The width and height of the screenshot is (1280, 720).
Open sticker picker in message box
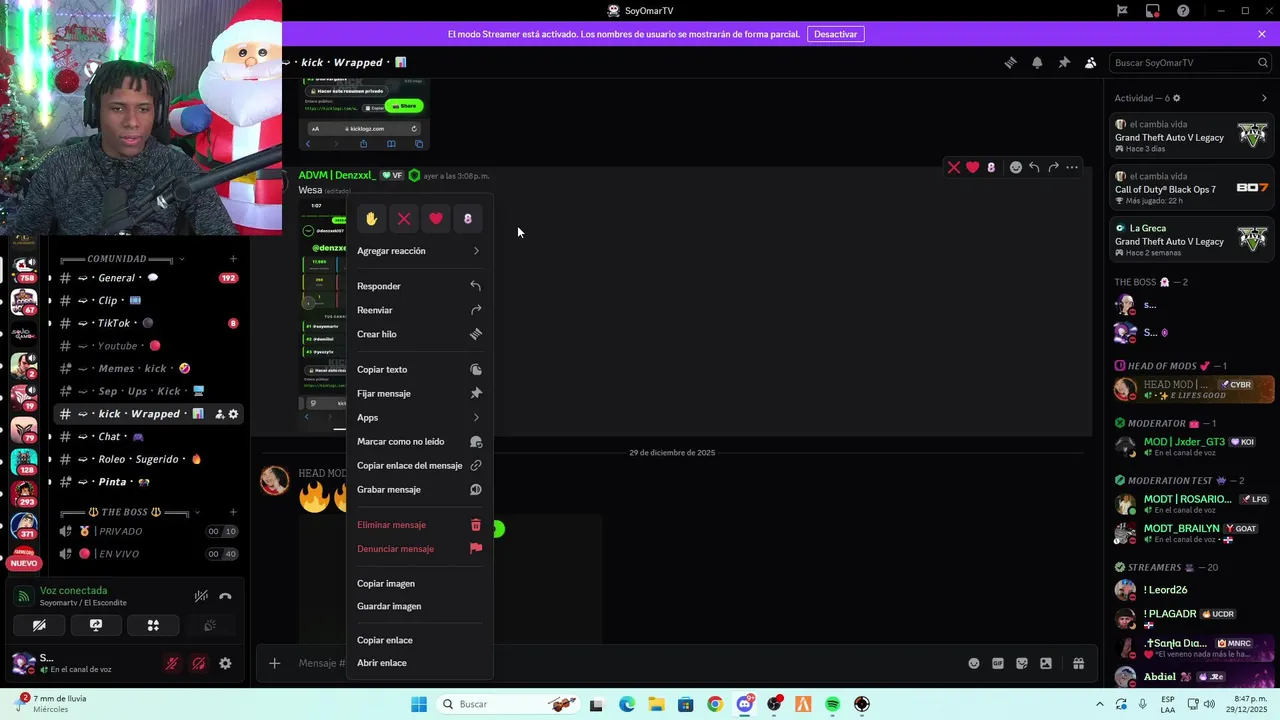tap(1022, 663)
